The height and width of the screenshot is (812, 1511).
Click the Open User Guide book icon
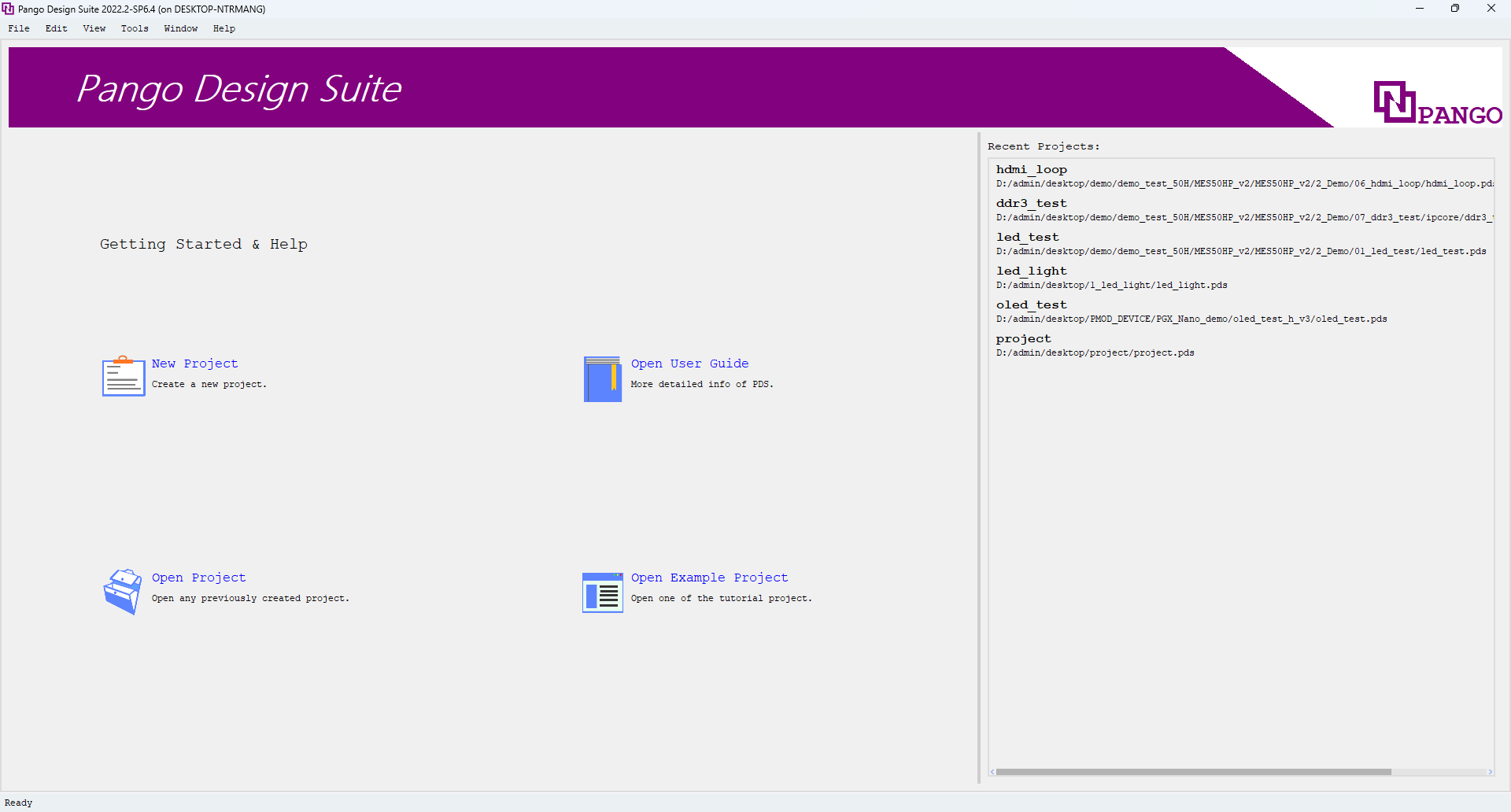602,379
